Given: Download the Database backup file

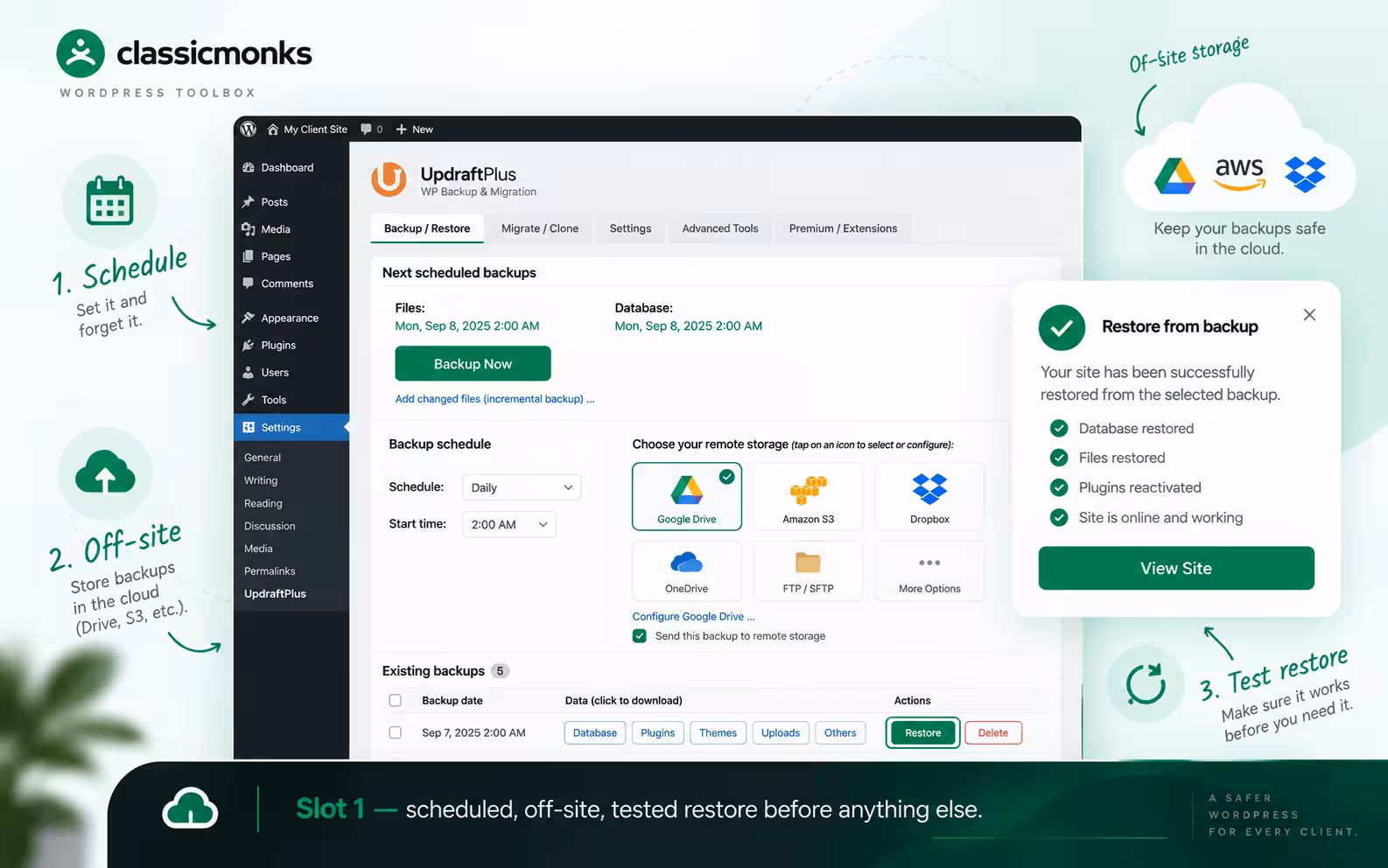Looking at the screenshot, I should point(595,732).
